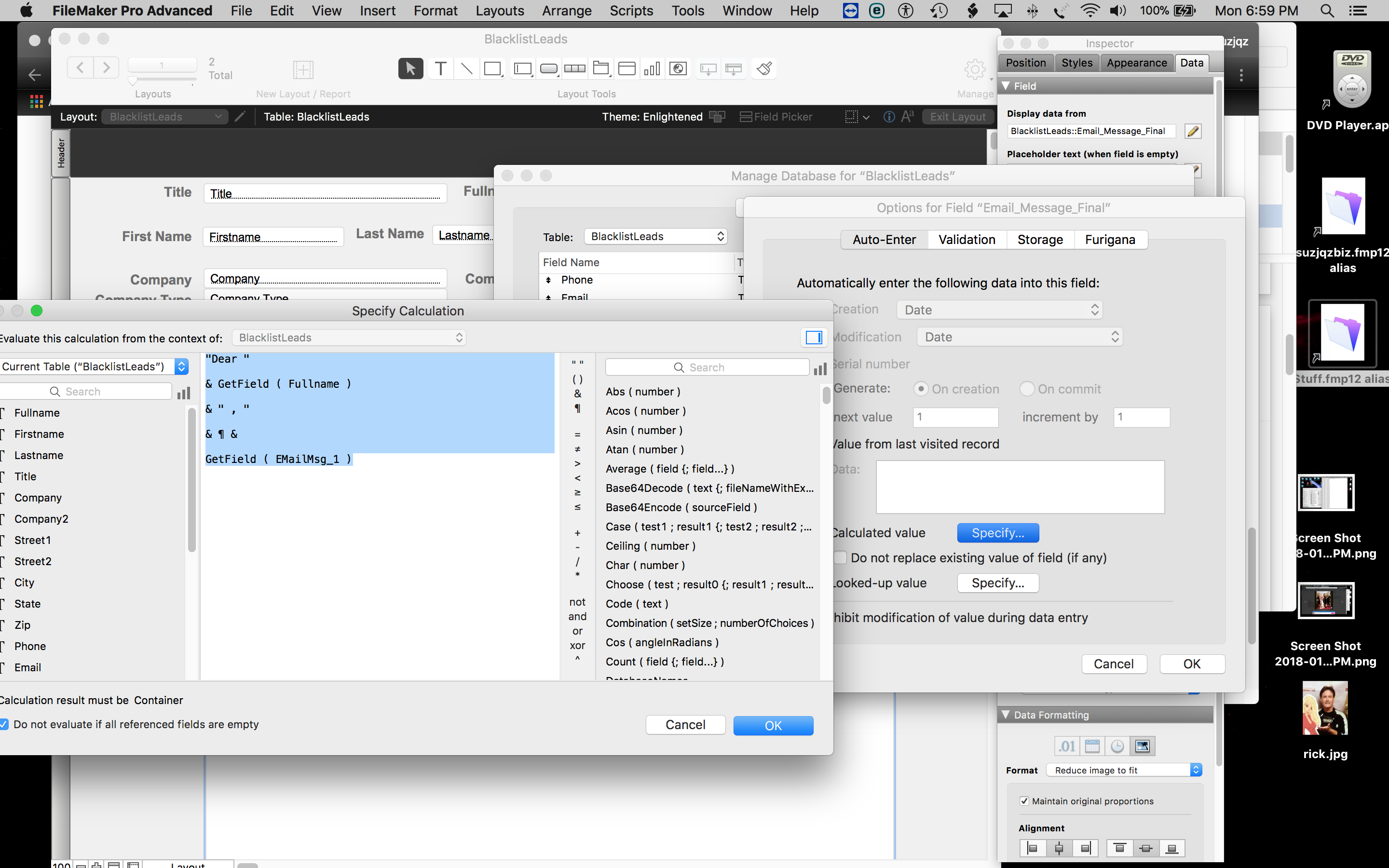The height and width of the screenshot is (868, 1389).
Task: Click the layout record slider
Action: tap(162, 80)
